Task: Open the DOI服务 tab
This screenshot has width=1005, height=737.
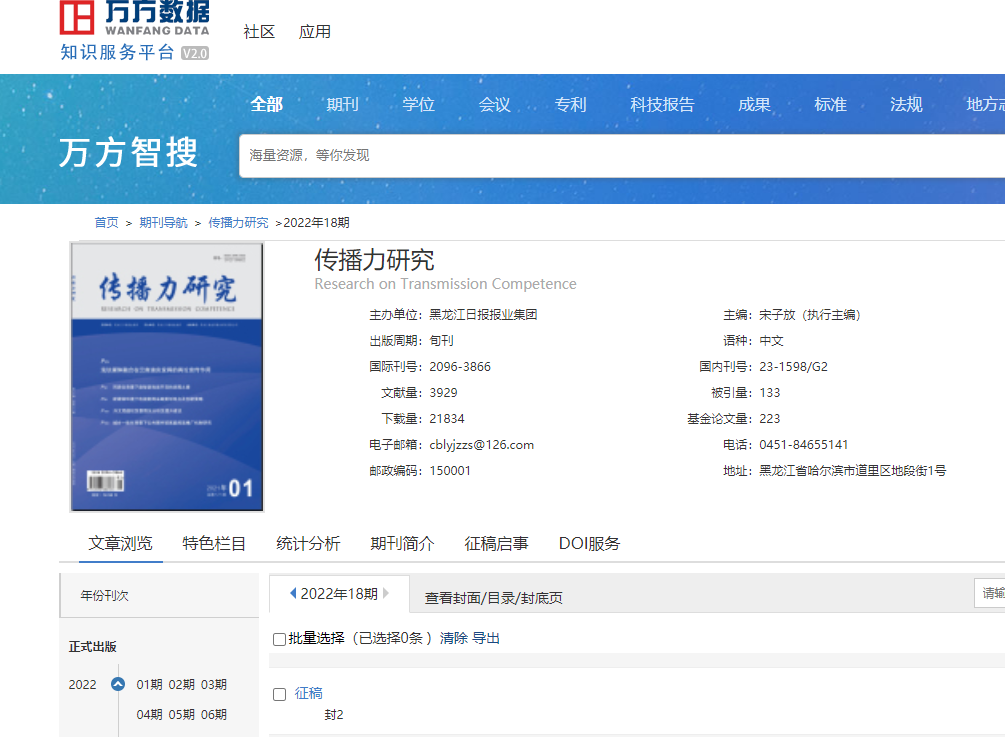Action: coord(589,544)
